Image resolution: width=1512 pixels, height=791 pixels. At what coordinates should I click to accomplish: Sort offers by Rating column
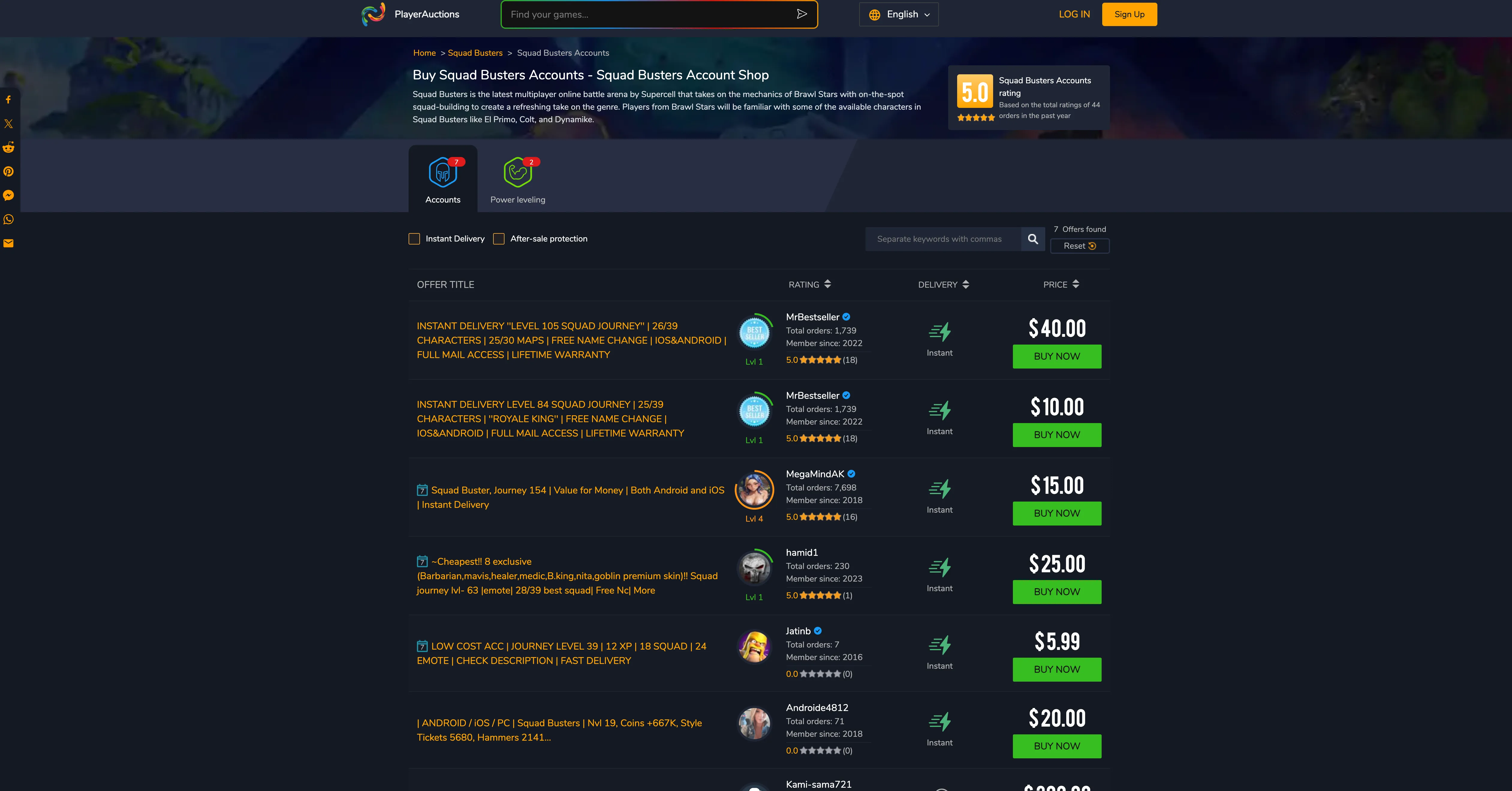809,285
